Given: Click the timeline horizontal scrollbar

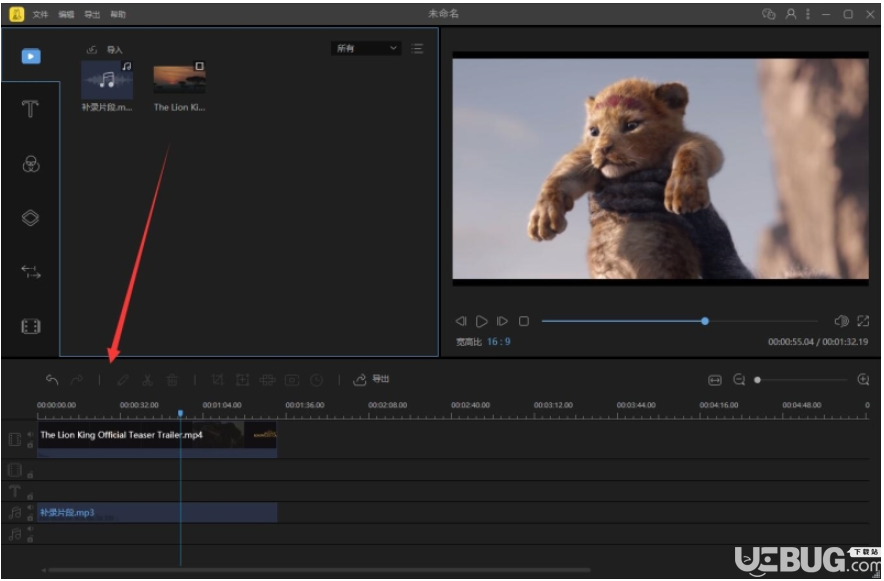Looking at the screenshot, I should tap(319, 570).
